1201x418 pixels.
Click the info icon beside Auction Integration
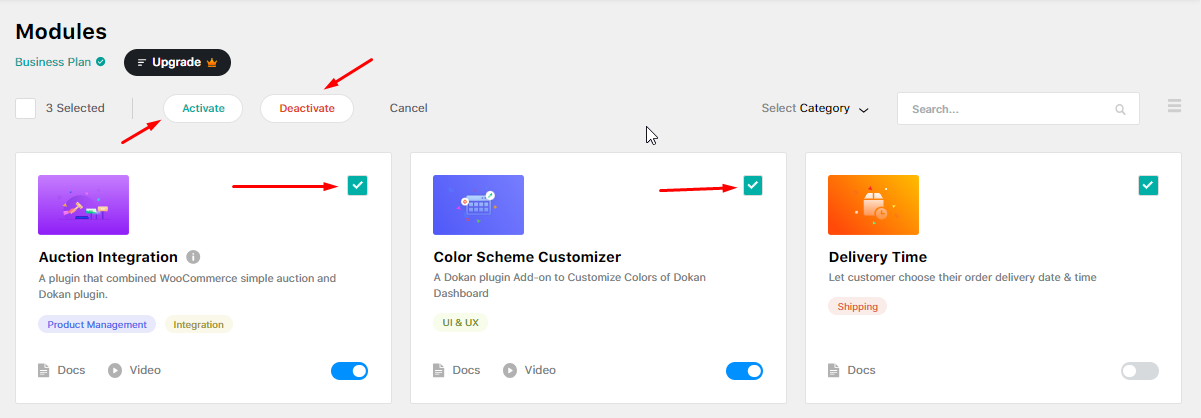194,257
